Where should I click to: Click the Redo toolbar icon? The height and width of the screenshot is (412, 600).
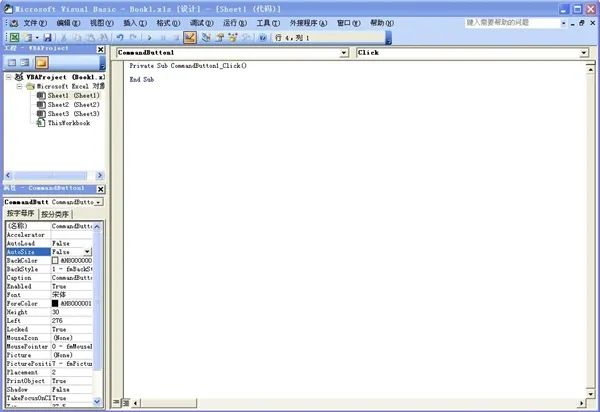click(x=133, y=37)
